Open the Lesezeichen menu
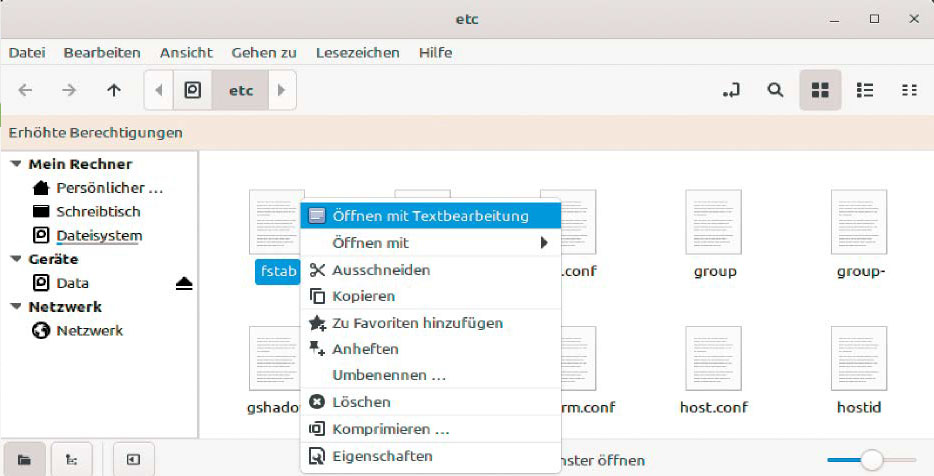The width and height of the screenshot is (934, 476). [357, 52]
